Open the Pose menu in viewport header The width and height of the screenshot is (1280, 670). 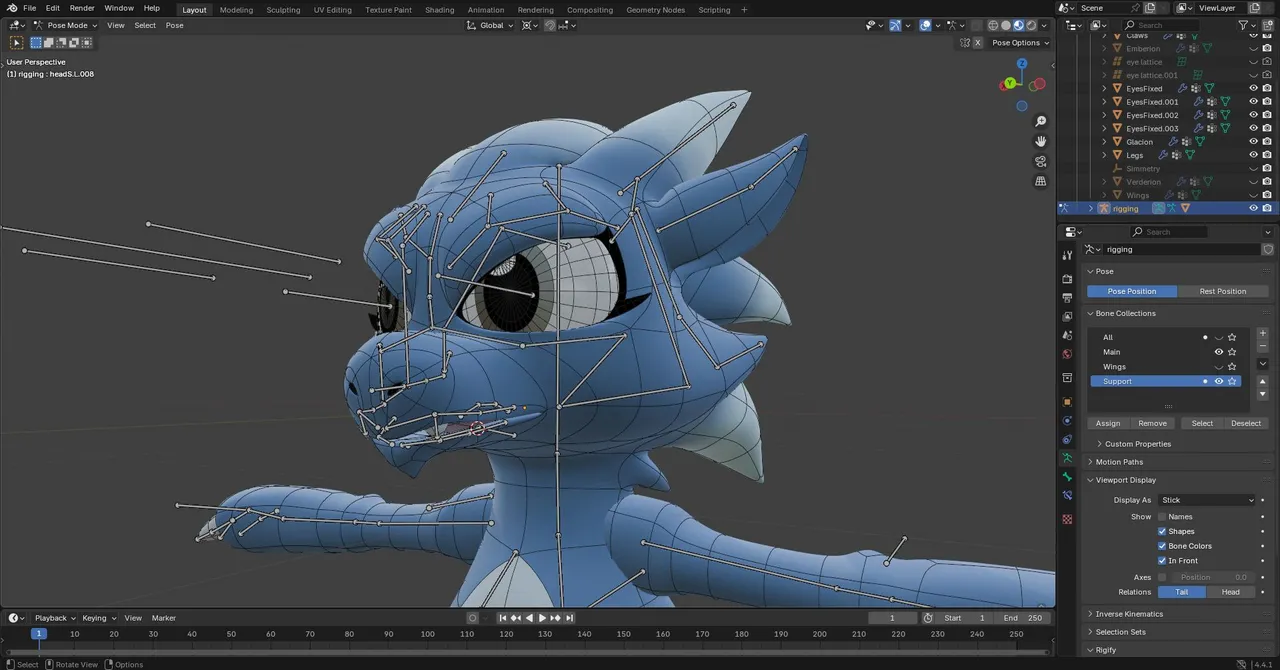tap(175, 25)
